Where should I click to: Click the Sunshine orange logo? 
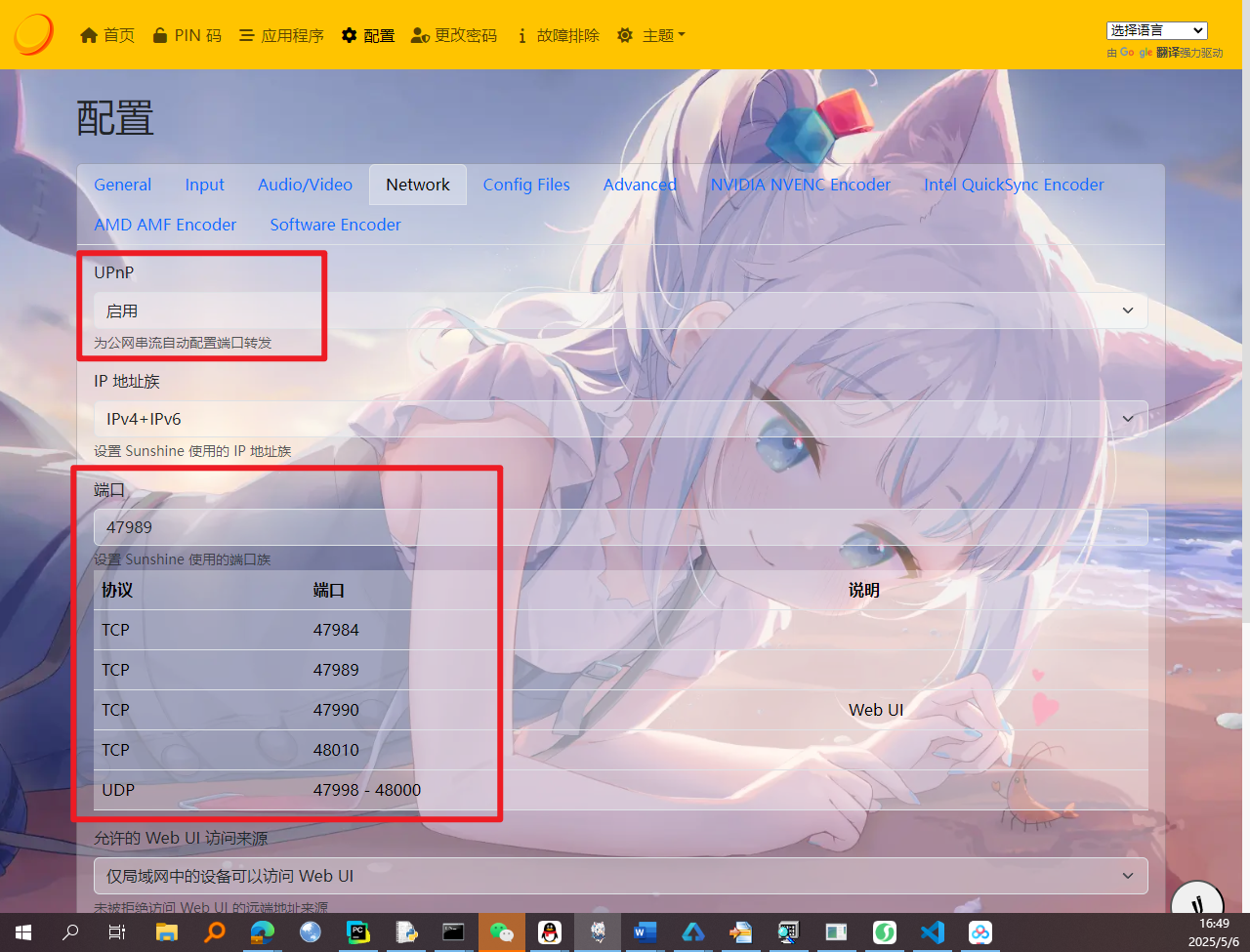tap(33, 34)
